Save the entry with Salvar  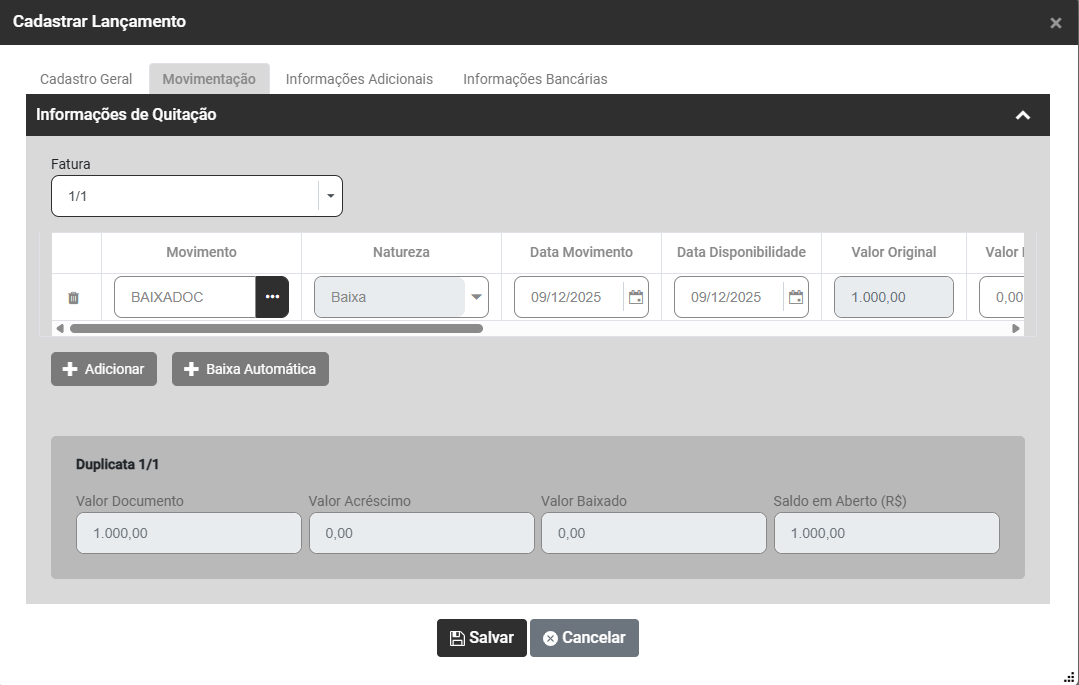[x=481, y=638]
